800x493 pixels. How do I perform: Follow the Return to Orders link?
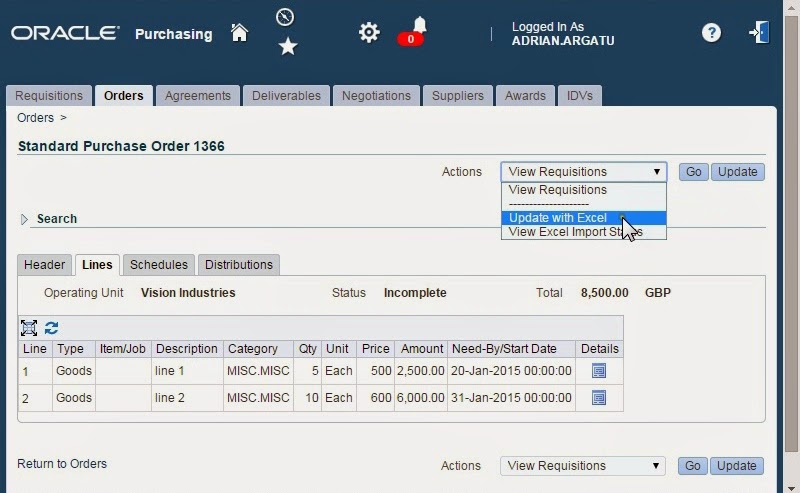click(x=62, y=464)
